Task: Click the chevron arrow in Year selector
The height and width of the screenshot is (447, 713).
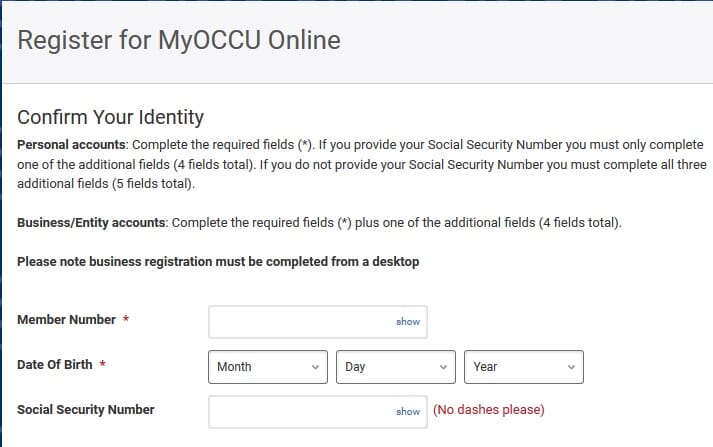Action: [572, 367]
